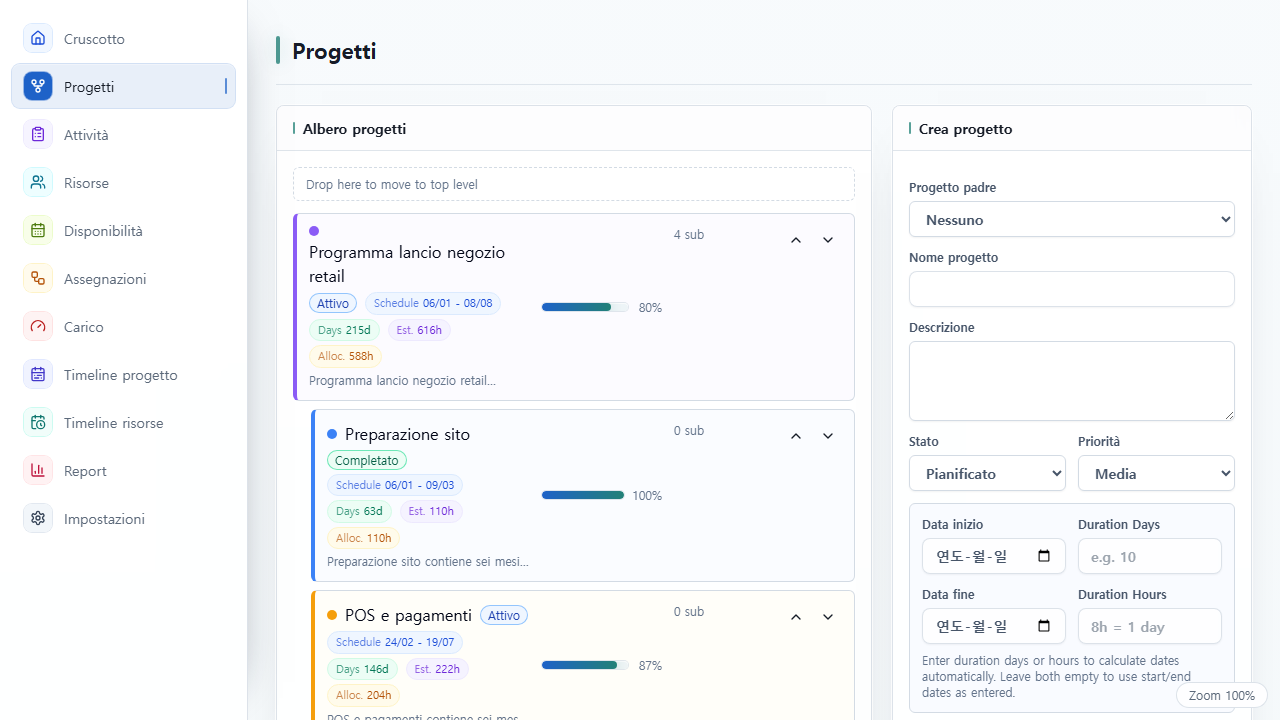Click the Attività clipboard icon
1280x720 pixels.
click(38, 135)
